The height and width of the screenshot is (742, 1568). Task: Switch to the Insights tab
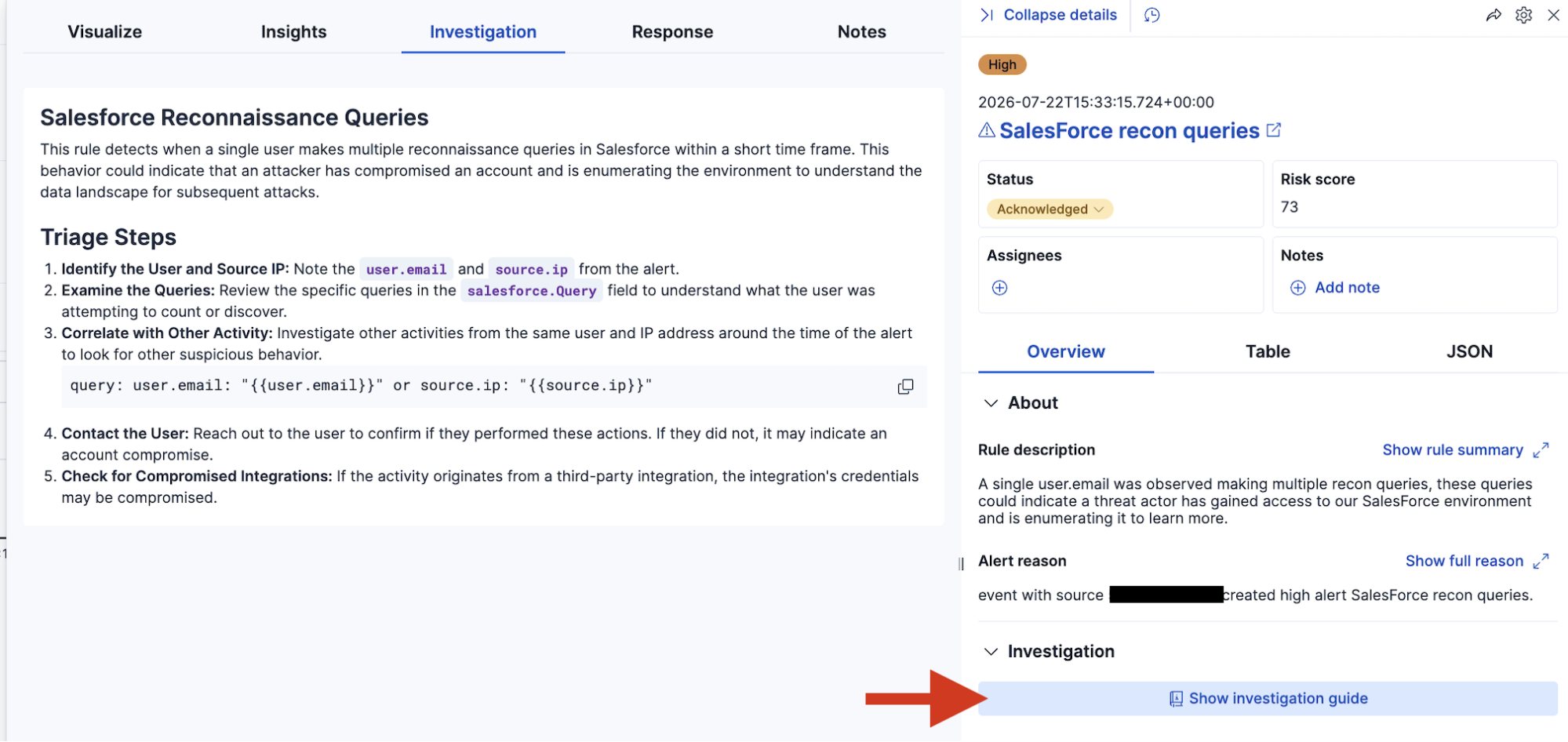pyautogui.click(x=294, y=32)
